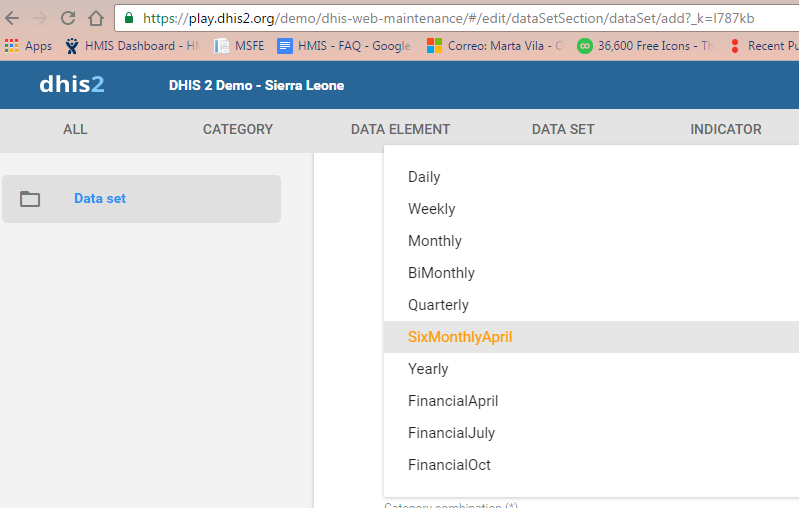The image size is (799, 508).
Task: Open HMIS - FAQ Google bookmark
Action: coord(344,46)
